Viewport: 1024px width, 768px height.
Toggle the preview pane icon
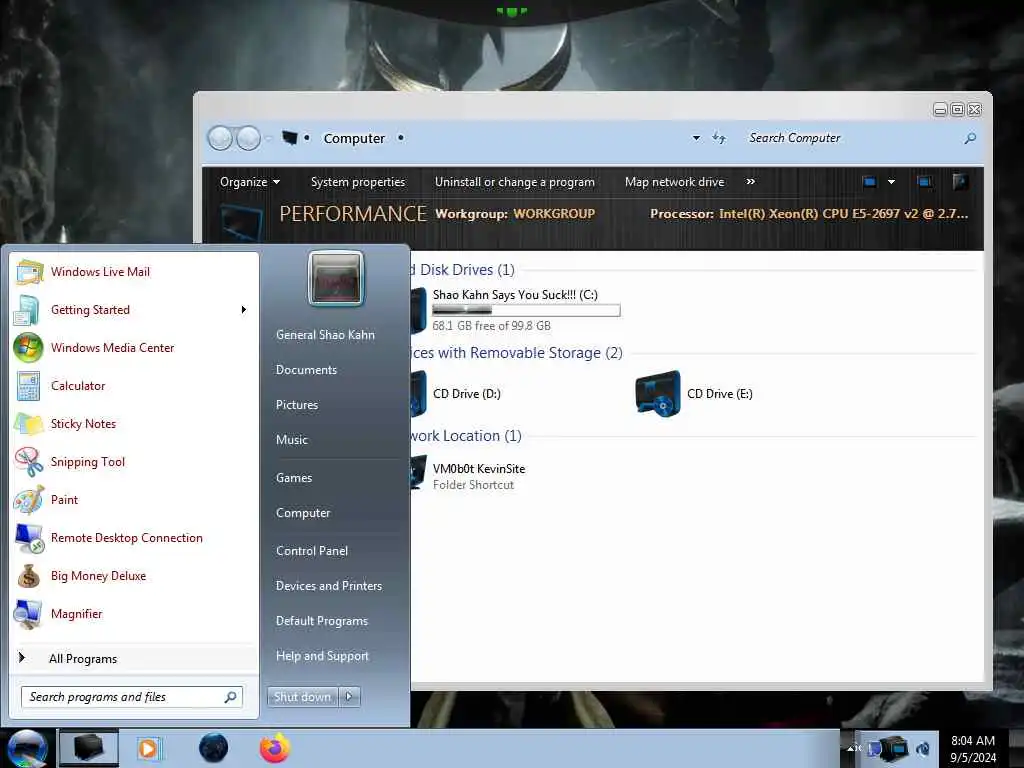(924, 182)
